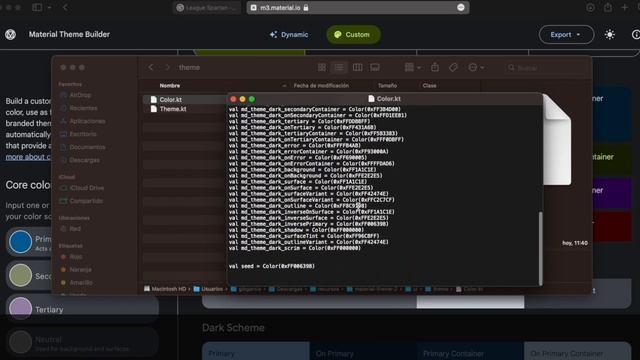Click the 'more about' link on page
The width and height of the screenshot is (640, 360).
tap(28, 157)
